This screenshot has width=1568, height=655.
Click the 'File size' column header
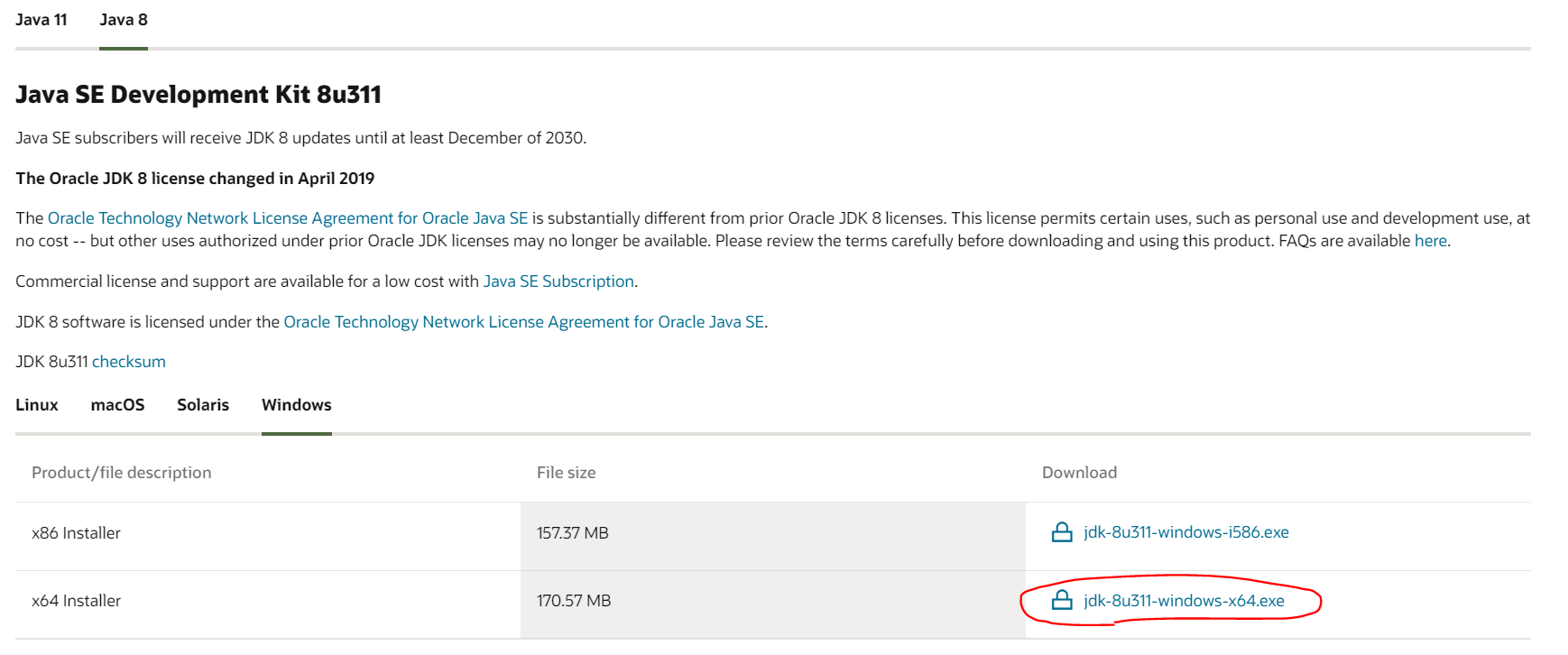coord(567,473)
